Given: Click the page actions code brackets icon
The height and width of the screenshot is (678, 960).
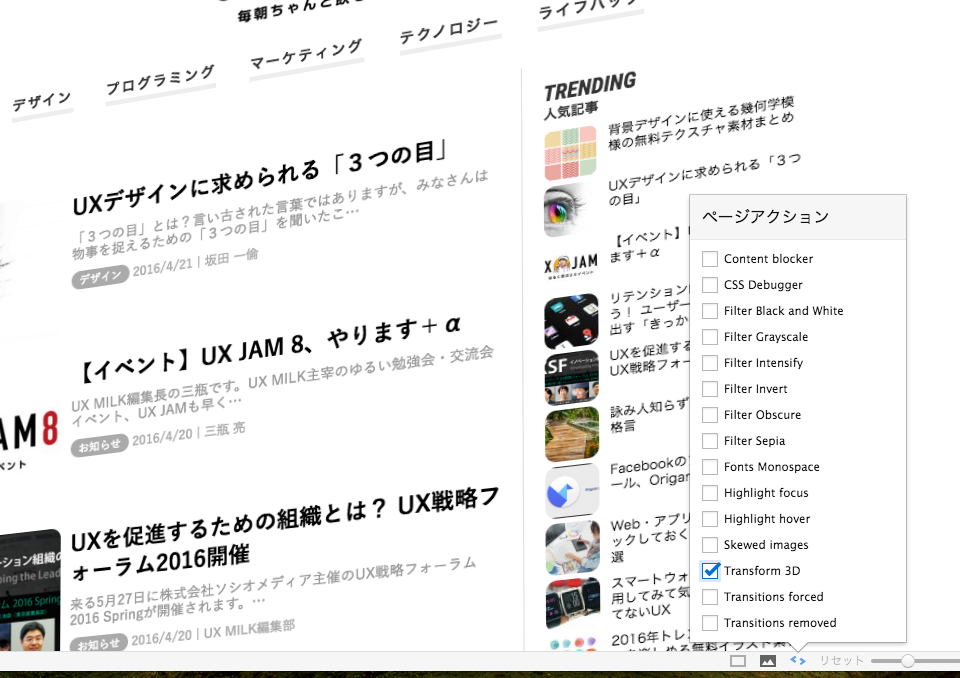Looking at the screenshot, I should click(798, 660).
